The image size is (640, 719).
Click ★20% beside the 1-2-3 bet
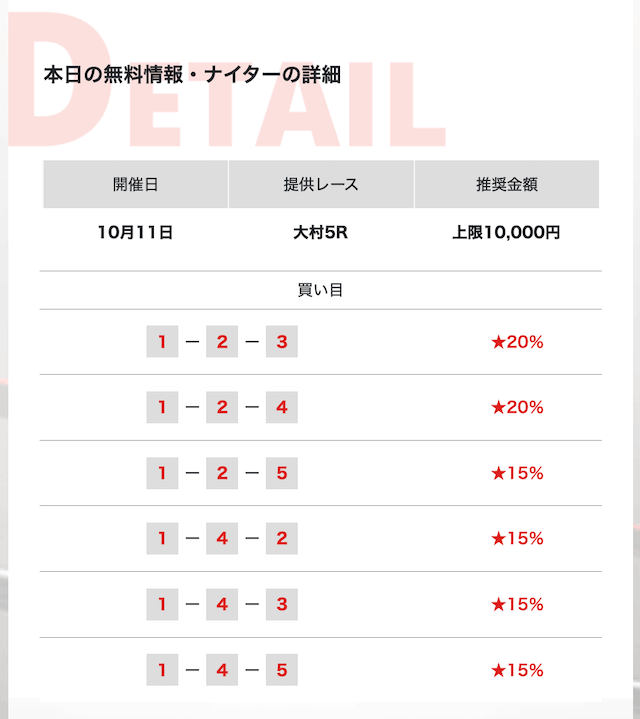pyautogui.click(x=517, y=342)
